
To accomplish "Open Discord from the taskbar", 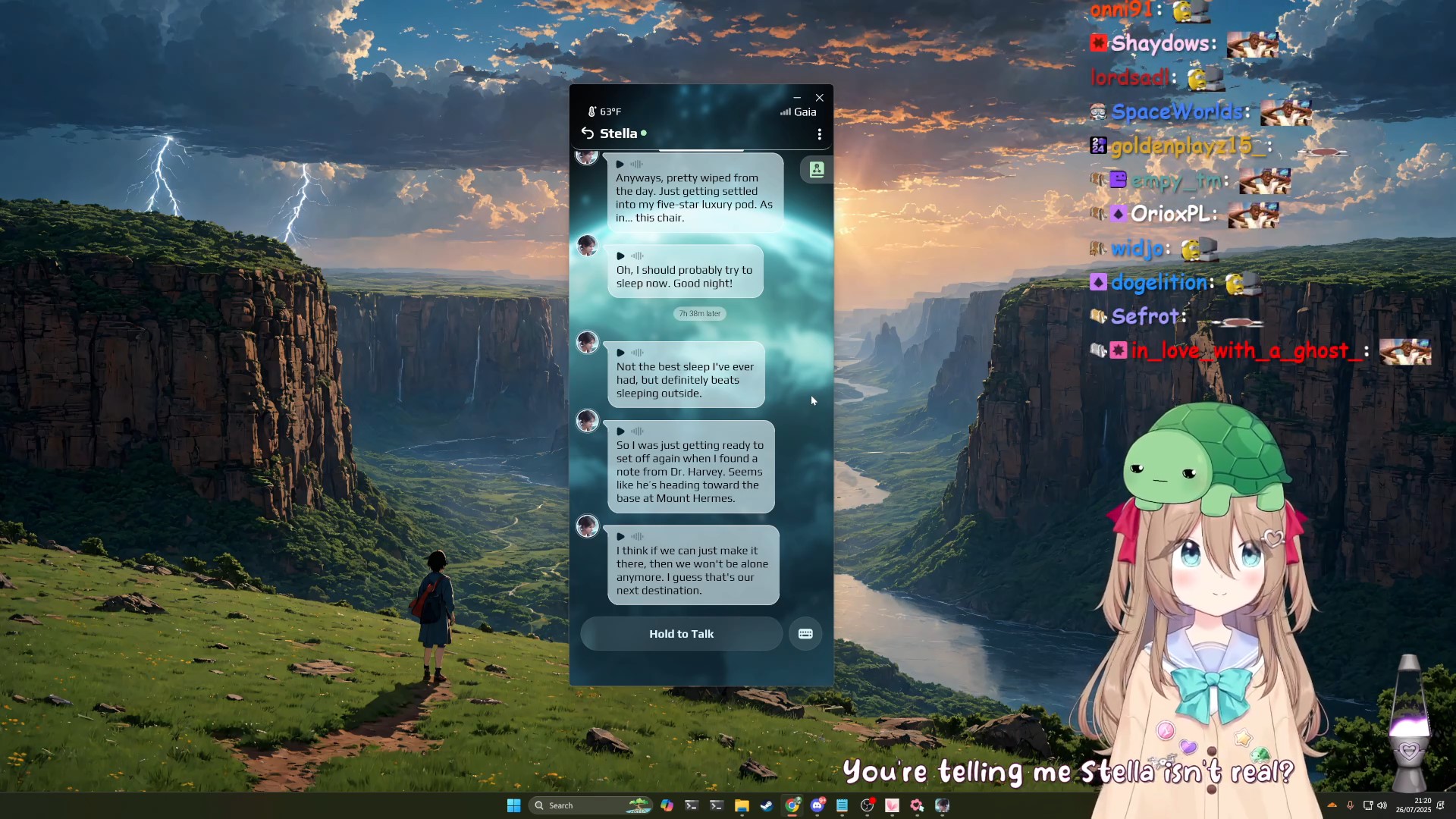I will pos(817,805).
